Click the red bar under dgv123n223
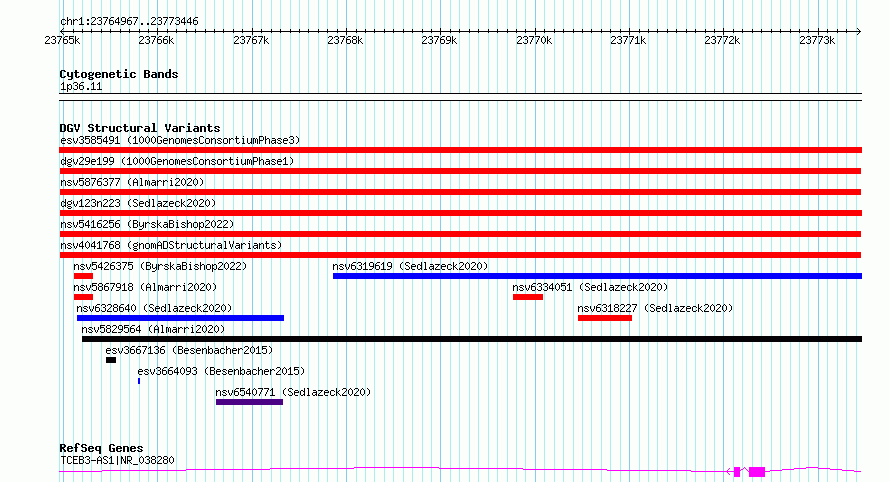Viewport: 890px width, 482px height. click(x=460, y=213)
